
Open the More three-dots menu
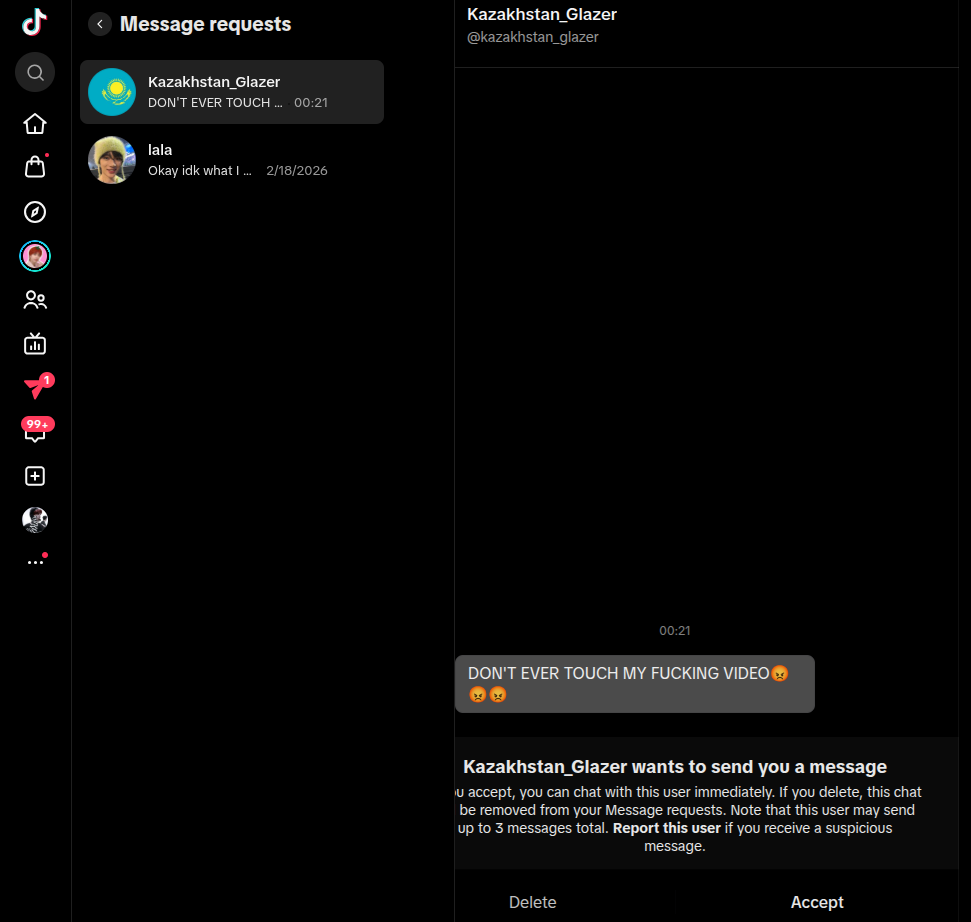(36, 561)
